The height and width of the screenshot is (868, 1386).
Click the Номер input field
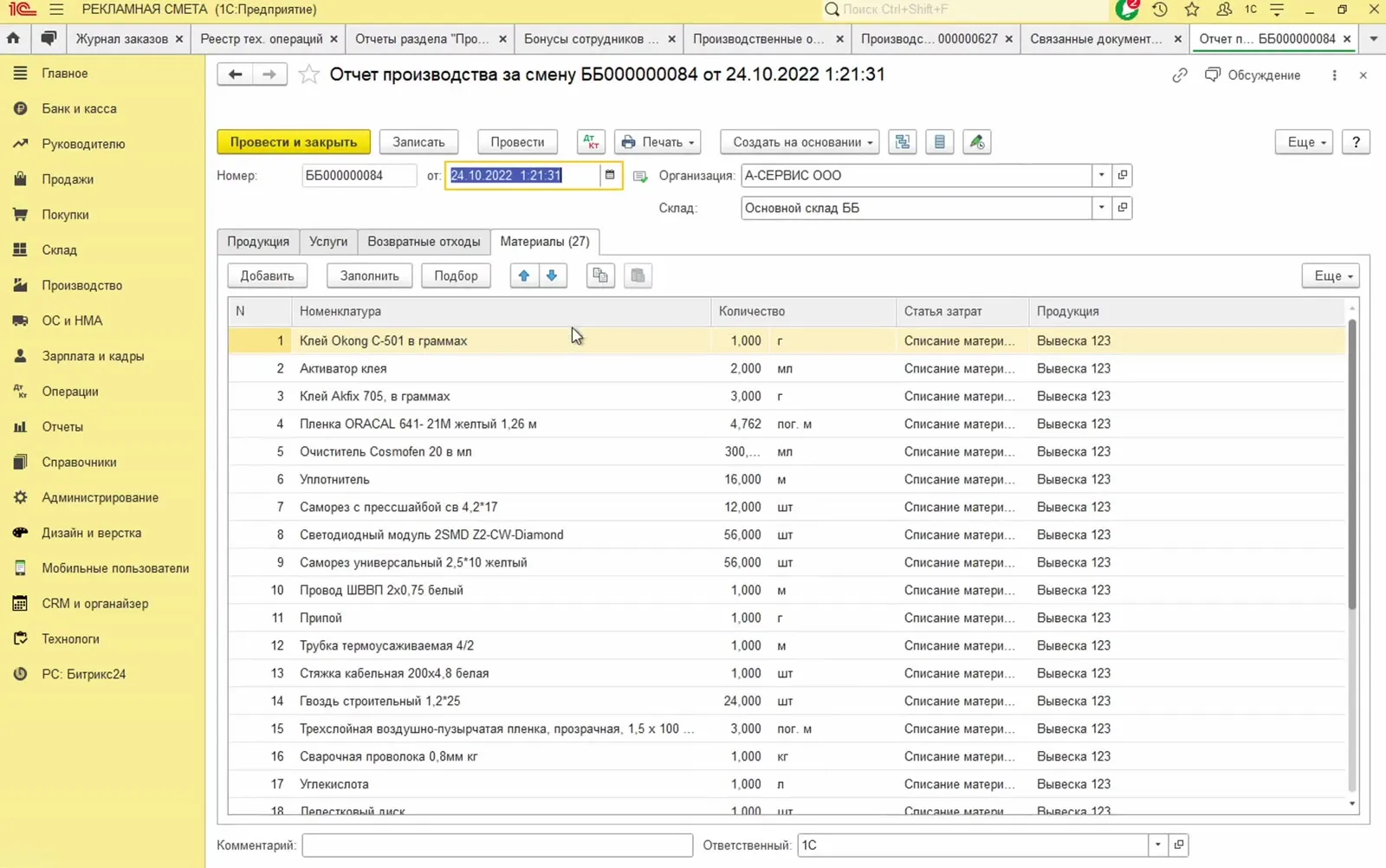359,175
